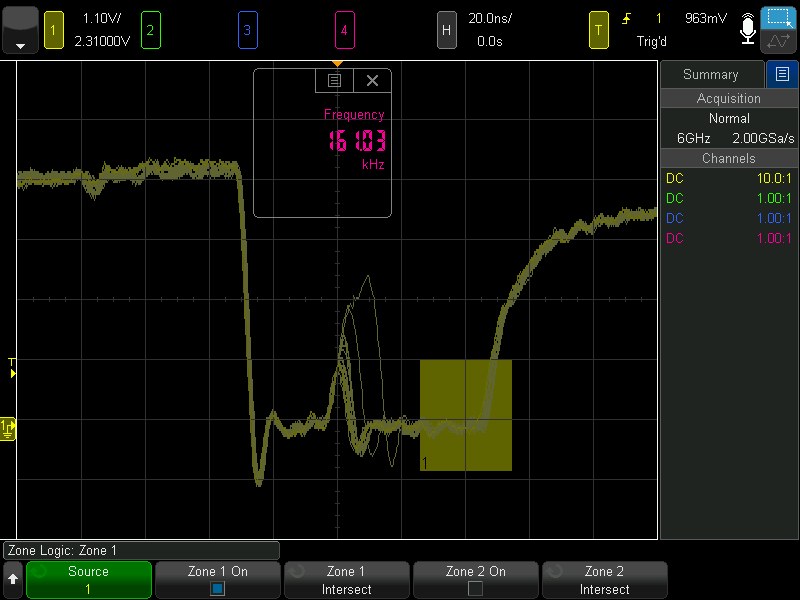Click the trigger level T marker
The image size is (800, 600).
pos(12,368)
